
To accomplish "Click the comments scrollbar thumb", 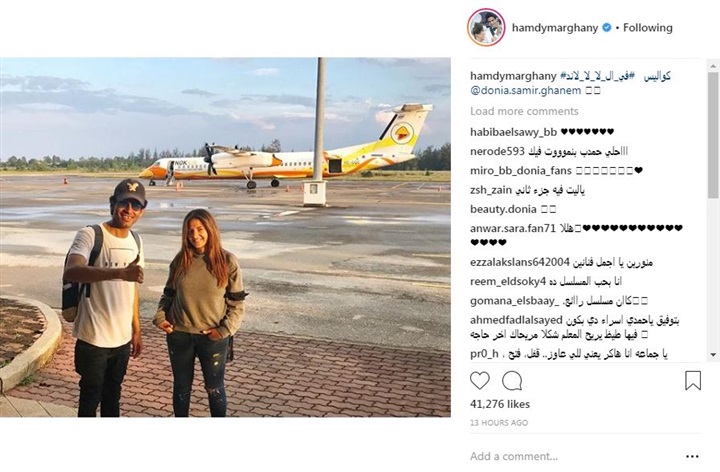I will (x=713, y=135).
